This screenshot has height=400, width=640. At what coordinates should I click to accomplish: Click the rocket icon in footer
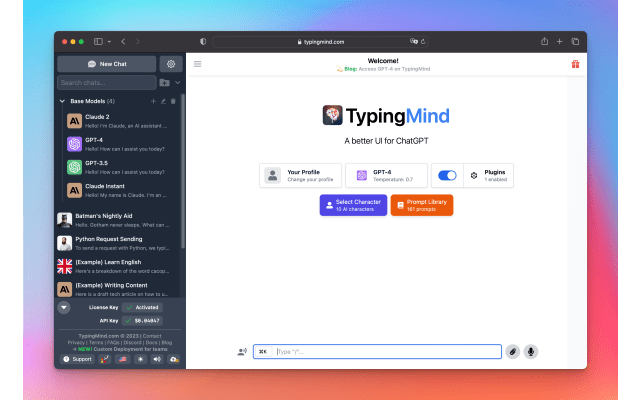[105, 359]
